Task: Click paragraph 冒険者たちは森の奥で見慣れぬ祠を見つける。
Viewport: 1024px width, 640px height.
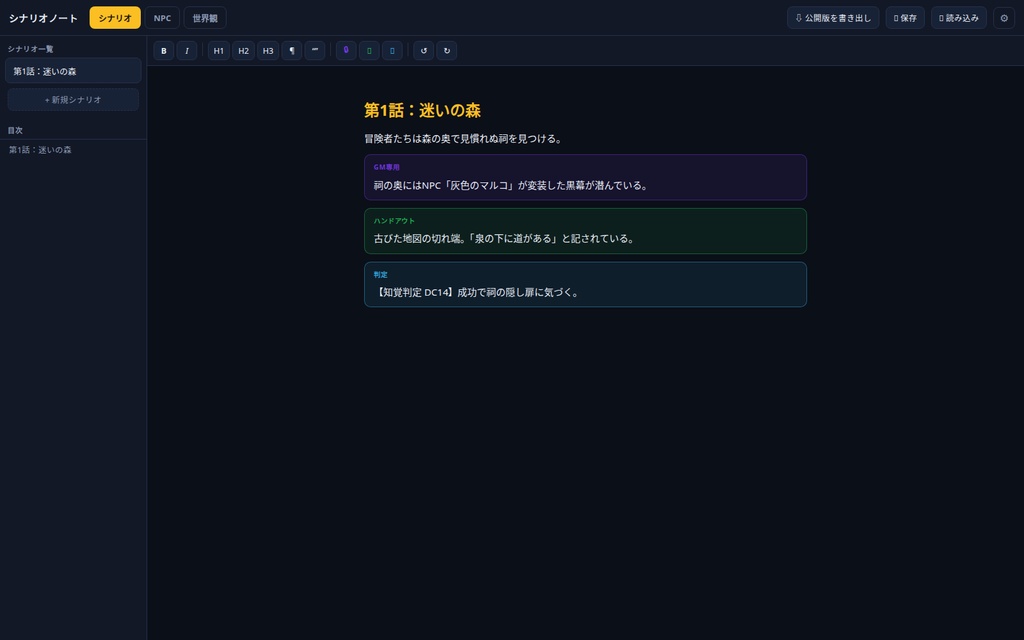Action: pos(464,138)
